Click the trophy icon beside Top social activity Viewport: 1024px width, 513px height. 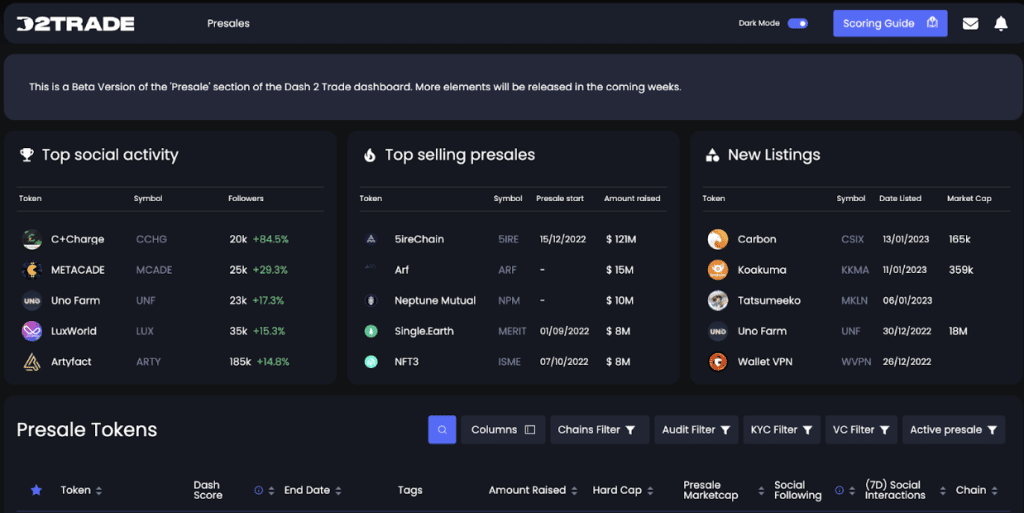(27, 155)
